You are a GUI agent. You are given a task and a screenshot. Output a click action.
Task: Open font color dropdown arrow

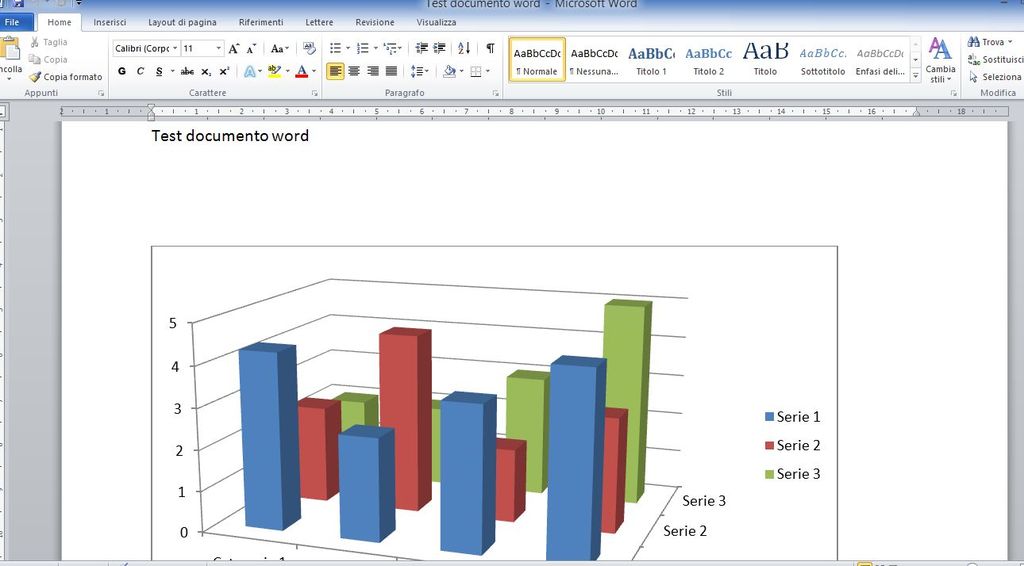pos(314,71)
